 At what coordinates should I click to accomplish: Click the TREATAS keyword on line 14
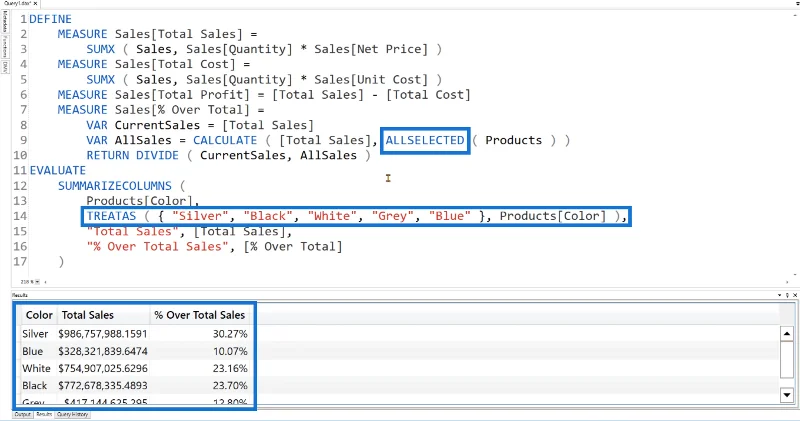pos(111,216)
